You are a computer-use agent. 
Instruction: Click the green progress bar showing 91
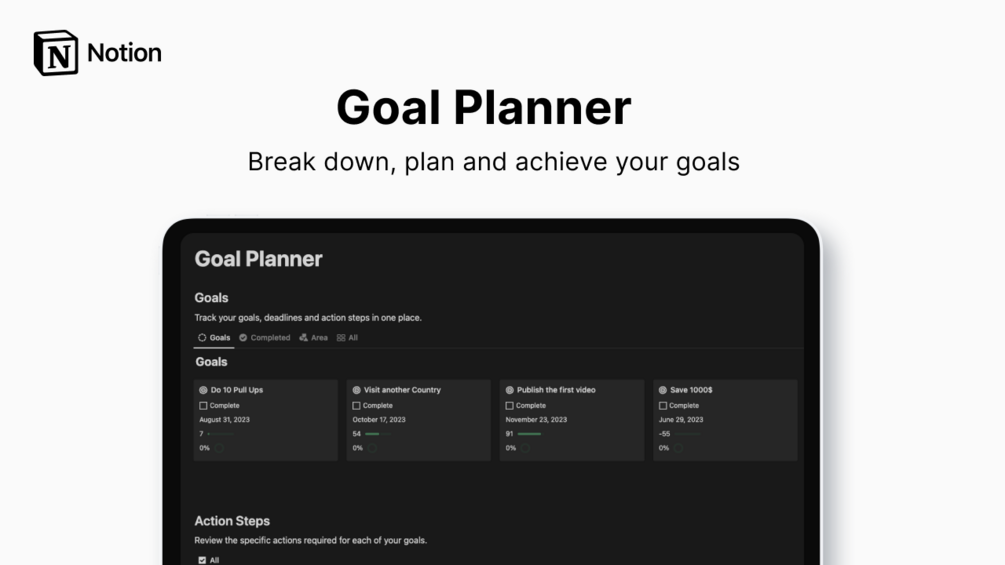[x=529, y=434]
